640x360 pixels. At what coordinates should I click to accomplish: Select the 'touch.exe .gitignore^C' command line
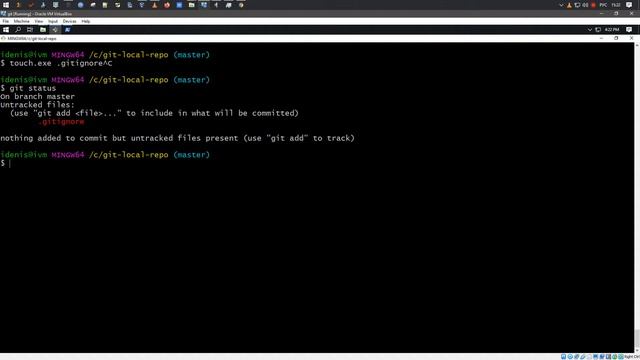[x=56, y=63]
